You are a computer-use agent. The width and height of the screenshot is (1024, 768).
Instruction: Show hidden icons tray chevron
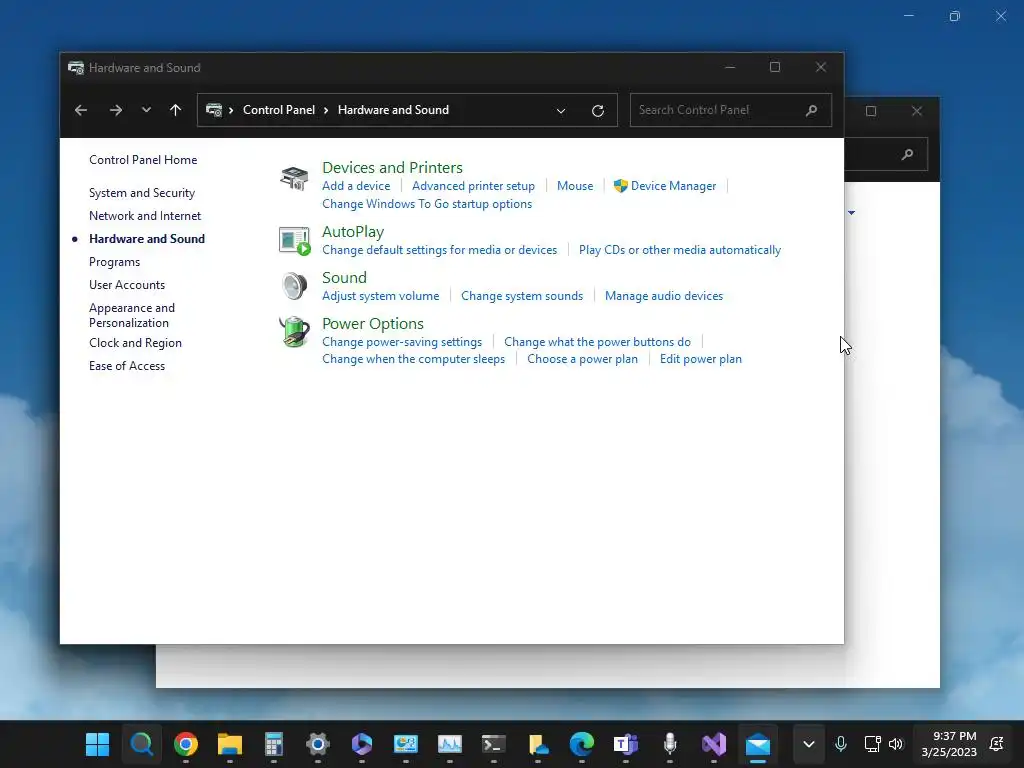(x=808, y=744)
